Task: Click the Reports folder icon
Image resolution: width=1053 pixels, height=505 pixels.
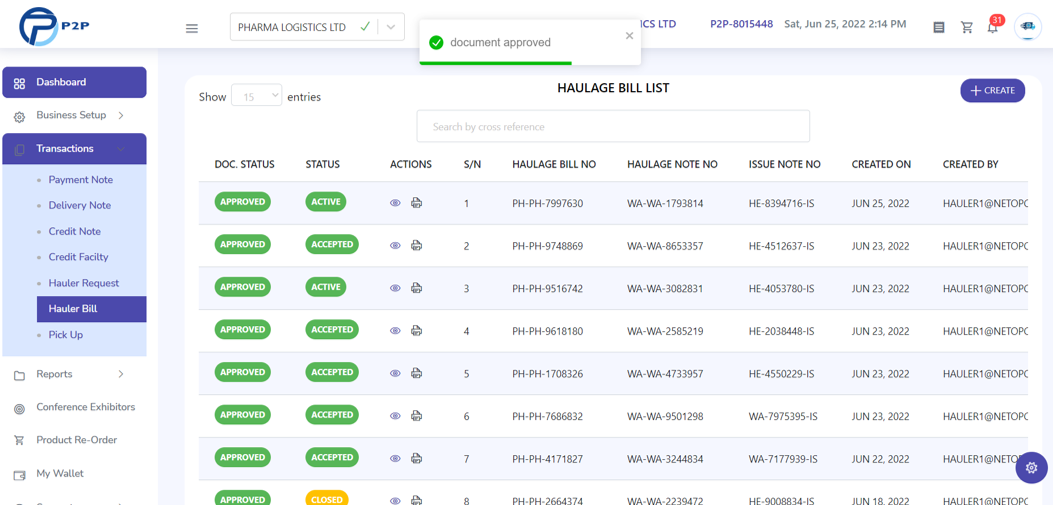Action: (19, 375)
